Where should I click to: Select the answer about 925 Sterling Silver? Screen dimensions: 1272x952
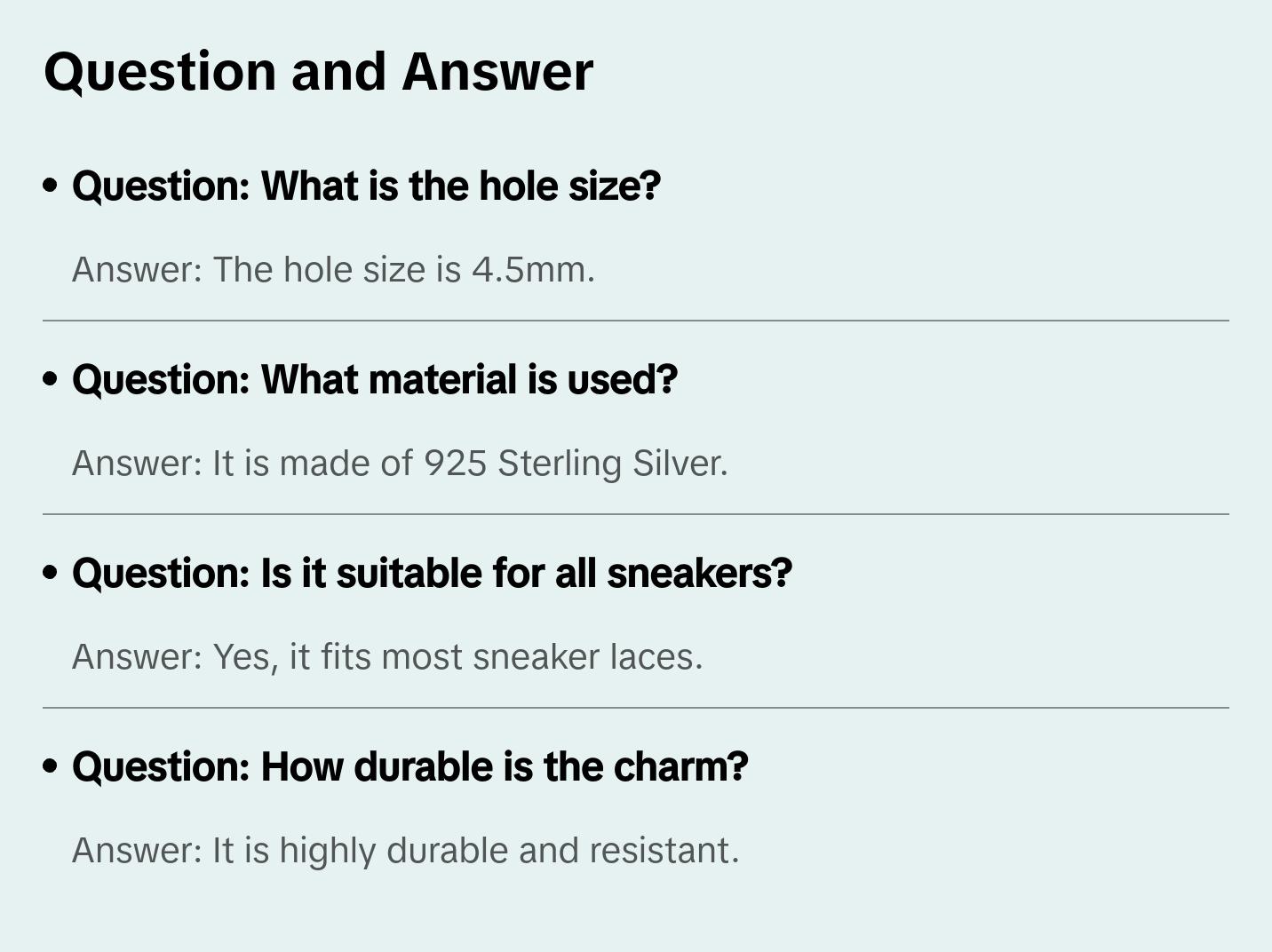(x=400, y=464)
